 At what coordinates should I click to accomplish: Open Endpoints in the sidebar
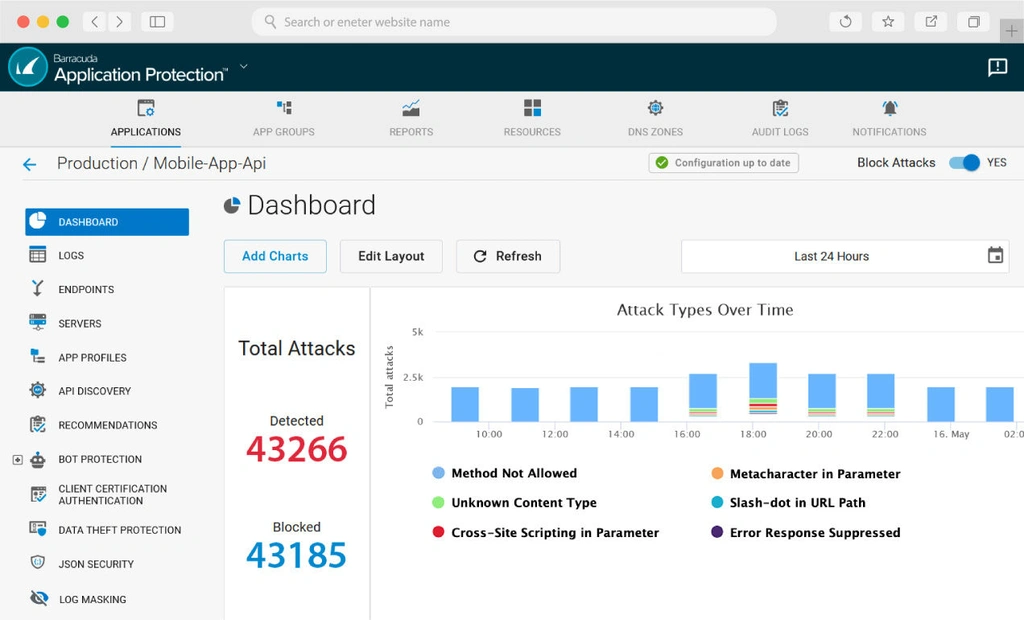point(86,289)
